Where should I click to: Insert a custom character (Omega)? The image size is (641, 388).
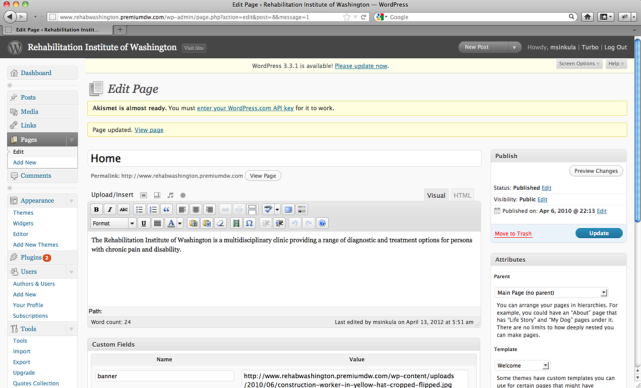249,223
